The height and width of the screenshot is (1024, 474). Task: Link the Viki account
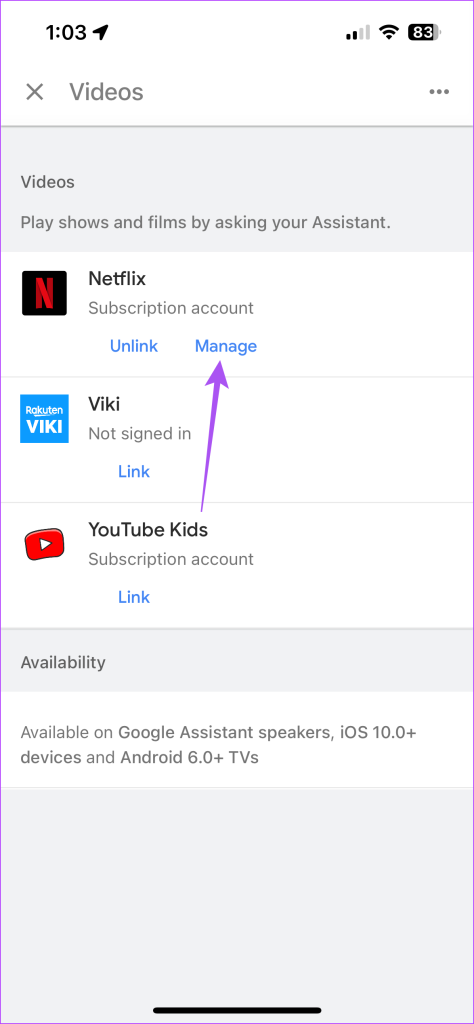point(134,472)
